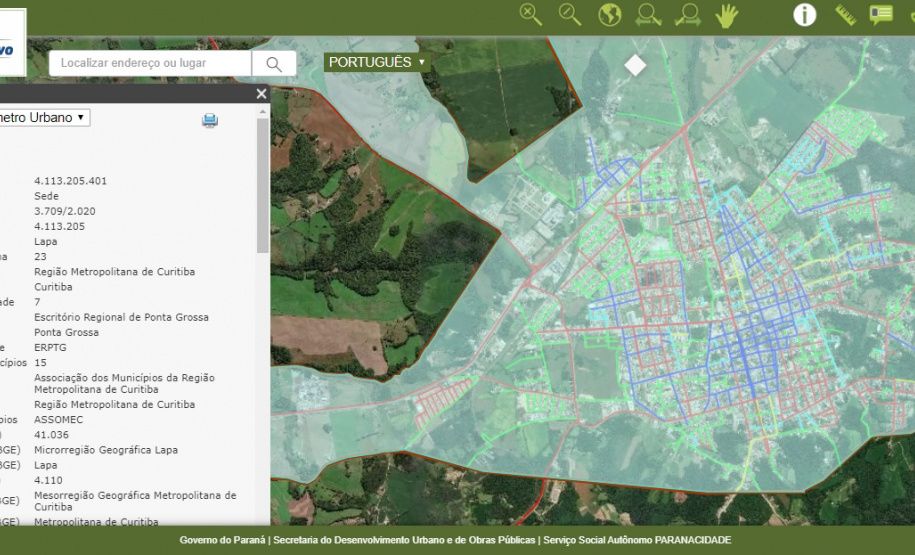Click the white diamond marker on map
Viewport: 915px width, 555px height.
pos(635,65)
